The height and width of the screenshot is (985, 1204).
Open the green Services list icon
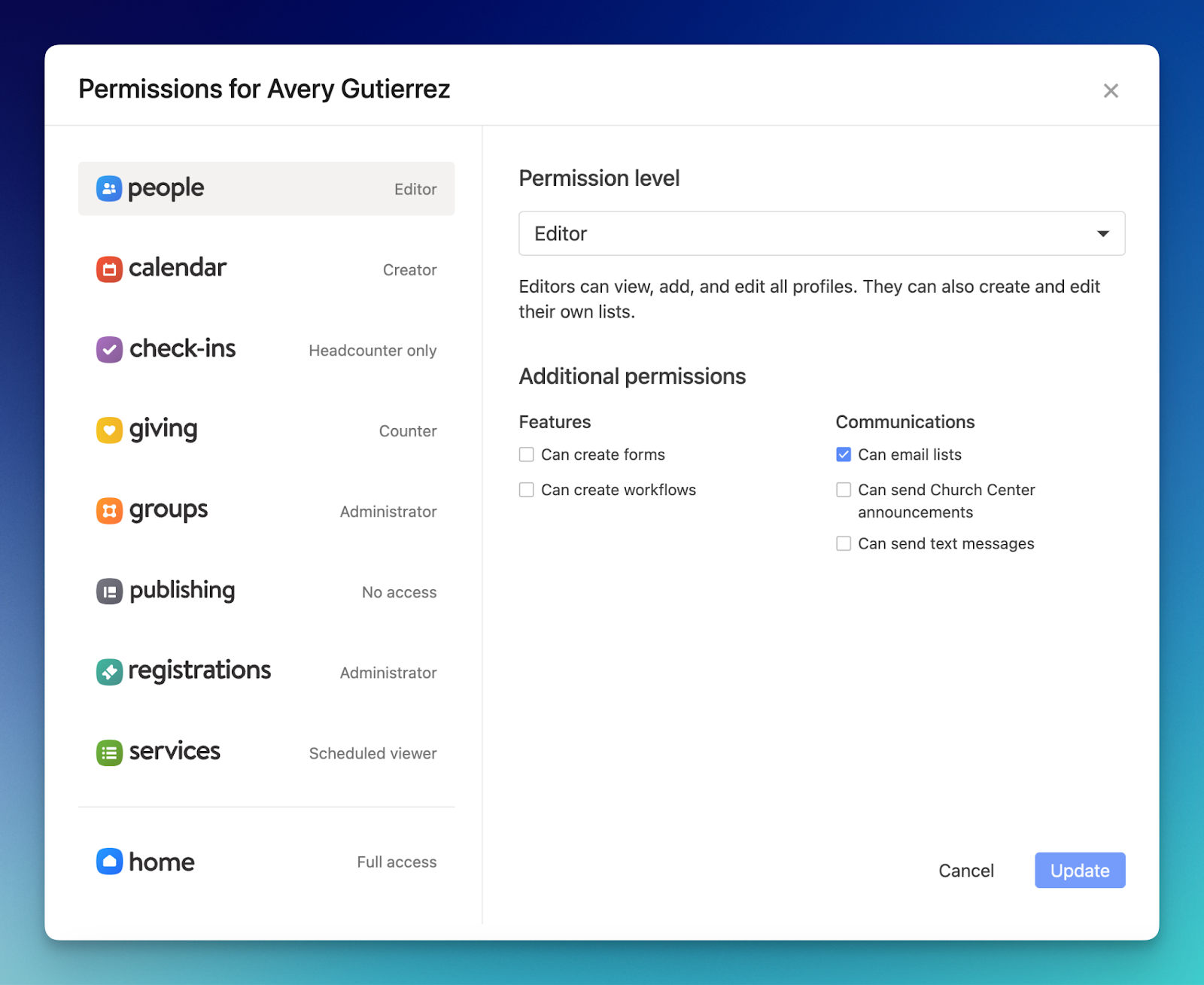click(109, 752)
